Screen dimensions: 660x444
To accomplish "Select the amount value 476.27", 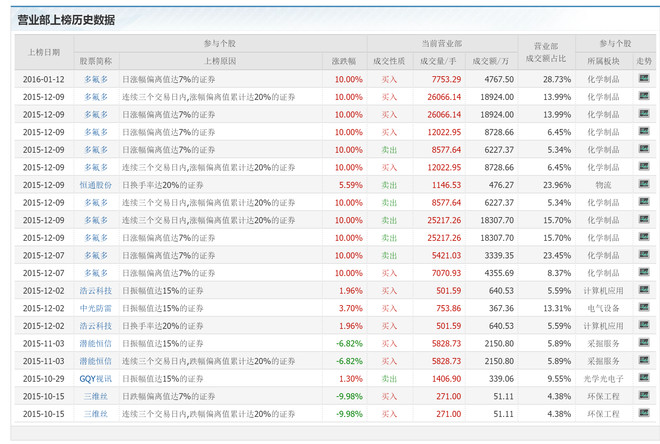I will [x=501, y=185].
